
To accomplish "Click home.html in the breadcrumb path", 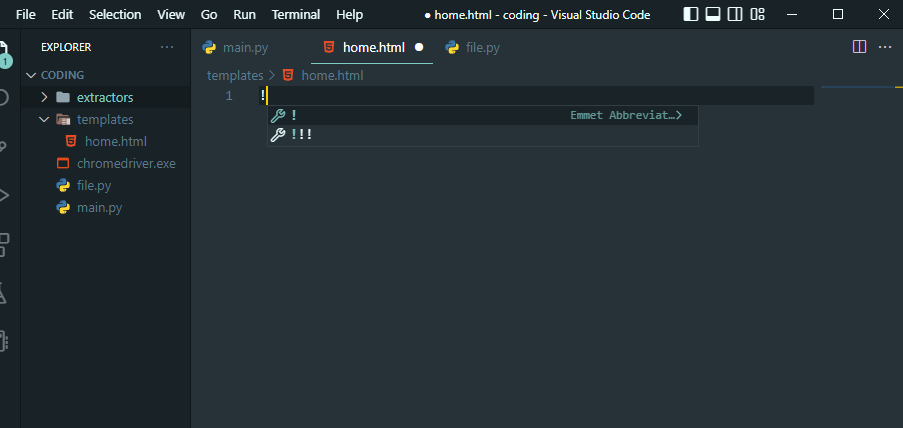I will (332, 75).
